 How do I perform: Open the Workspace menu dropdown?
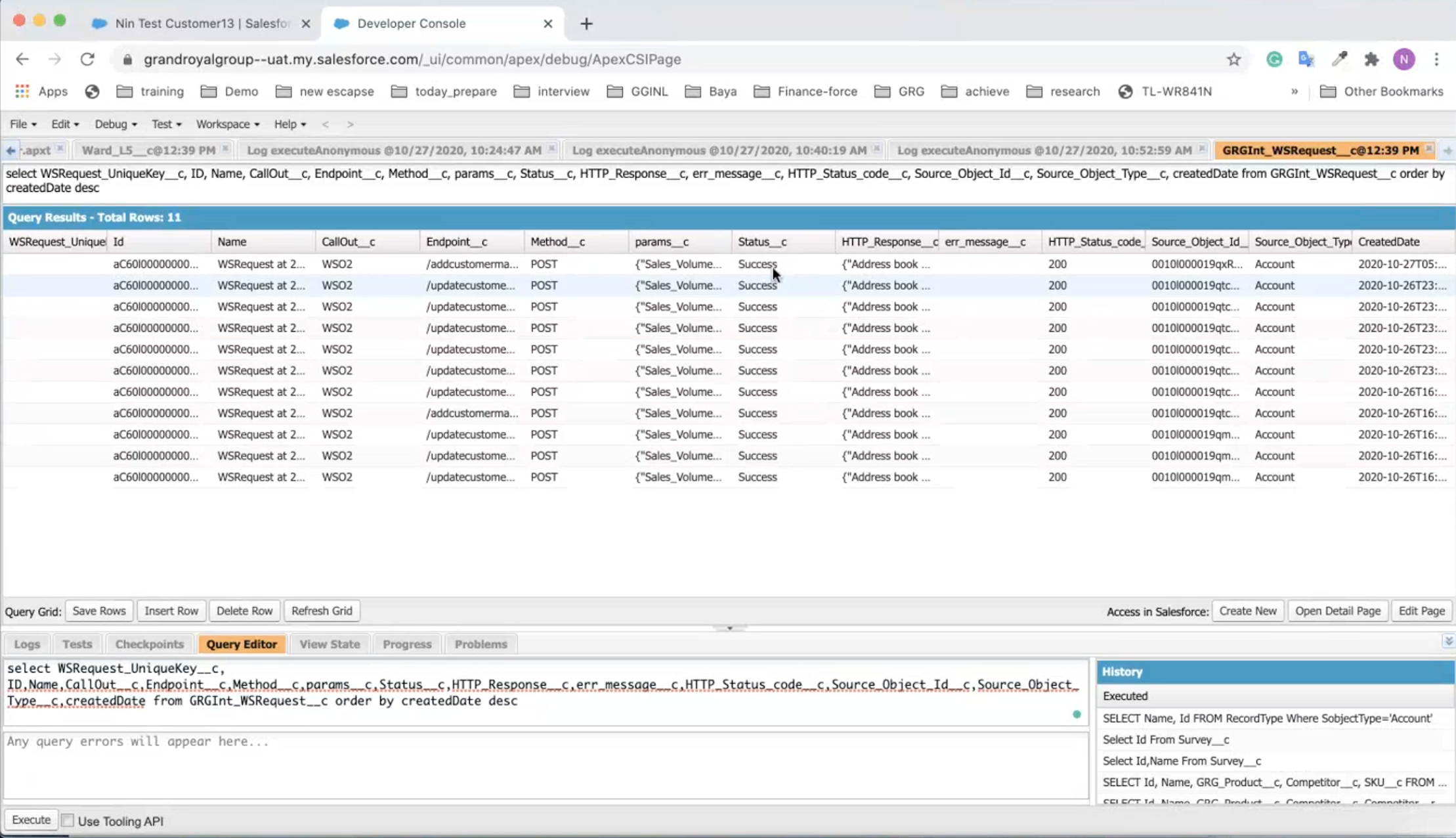(x=228, y=124)
